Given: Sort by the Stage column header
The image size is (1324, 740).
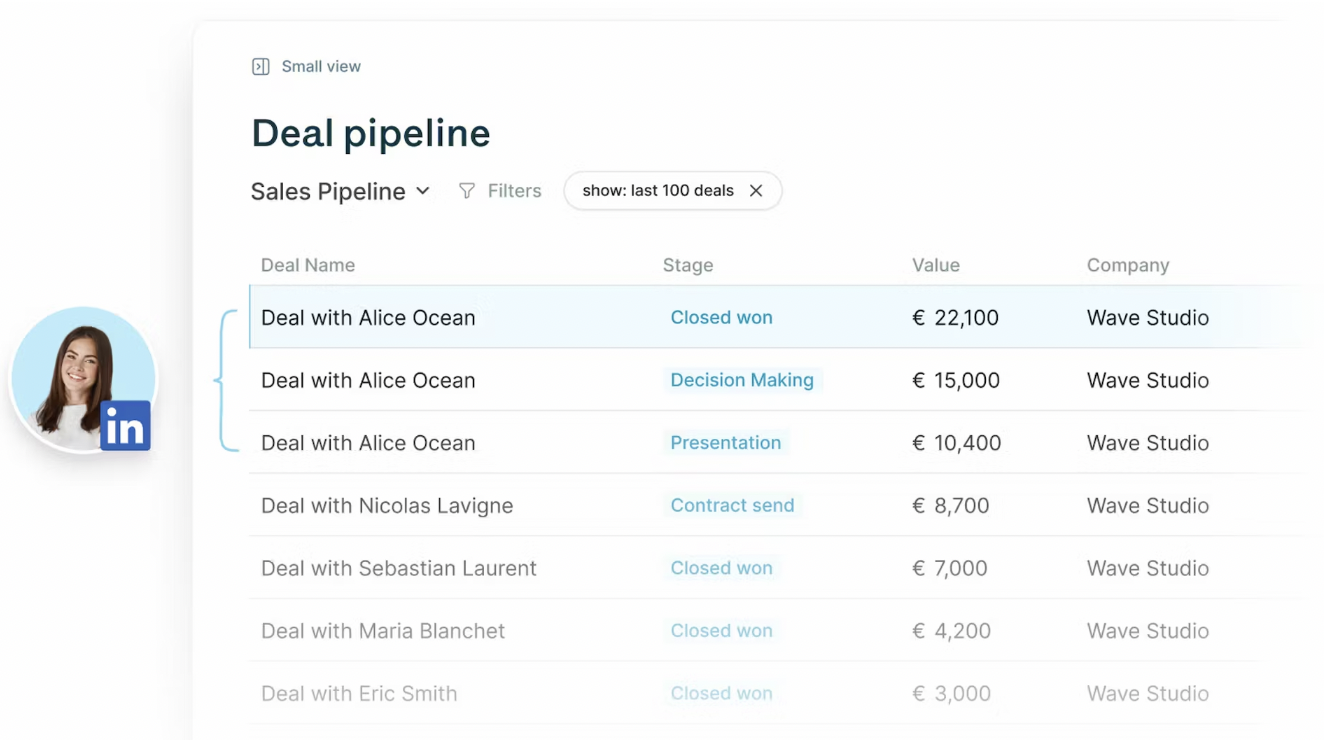Looking at the screenshot, I should 688,265.
